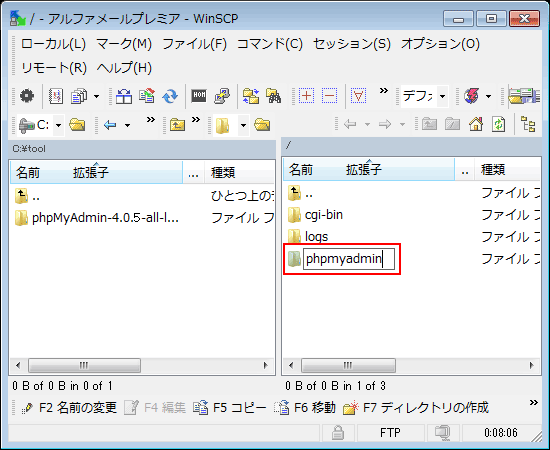Select the remote parent '..' entry

click(300, 193)
